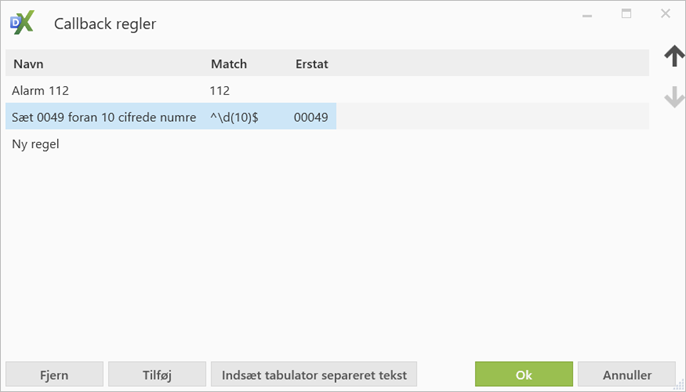Minimize the Callback regler window
686x392 pixels.
pos(587,15)
